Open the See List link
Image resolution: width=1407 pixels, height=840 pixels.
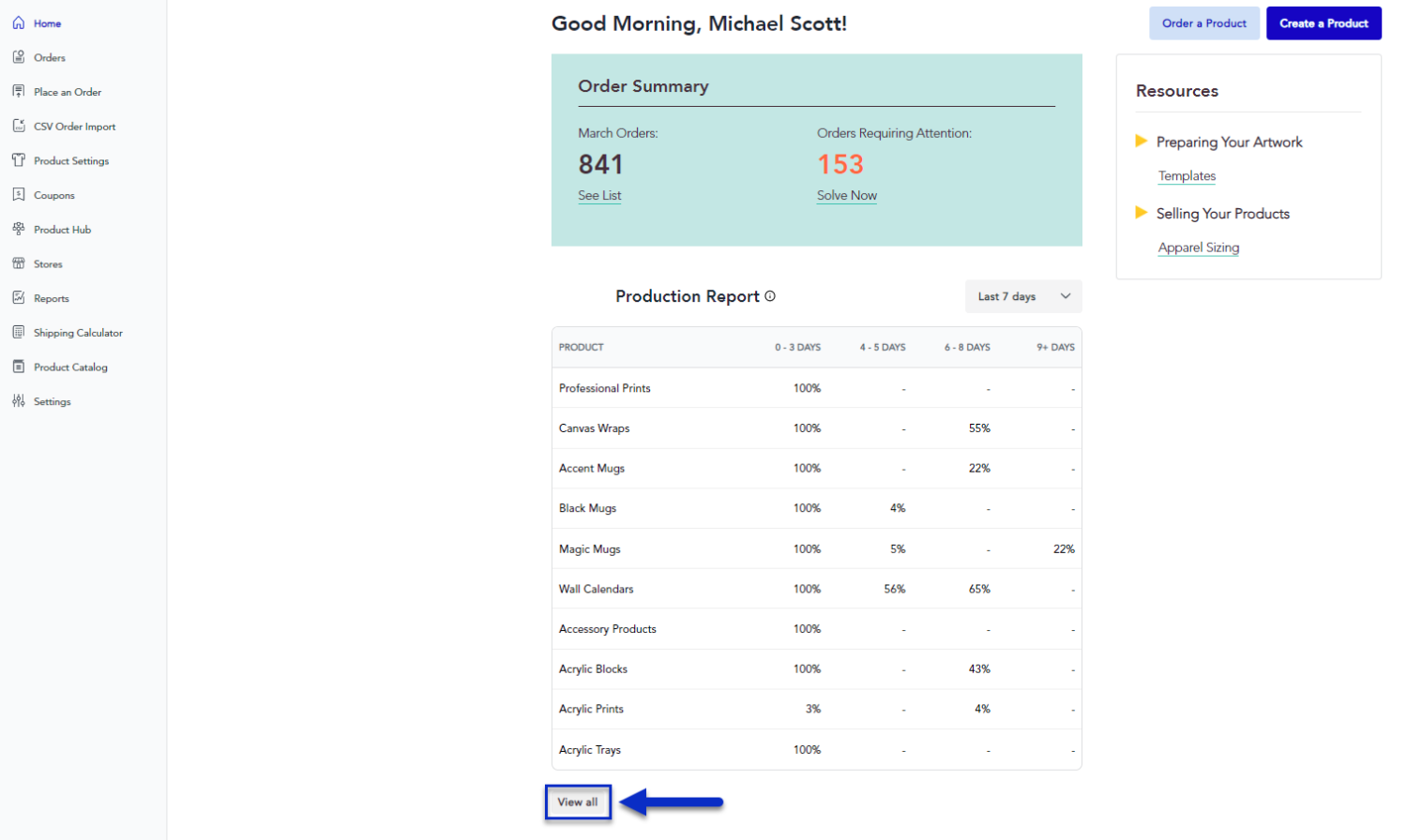(x=599, y=195)
